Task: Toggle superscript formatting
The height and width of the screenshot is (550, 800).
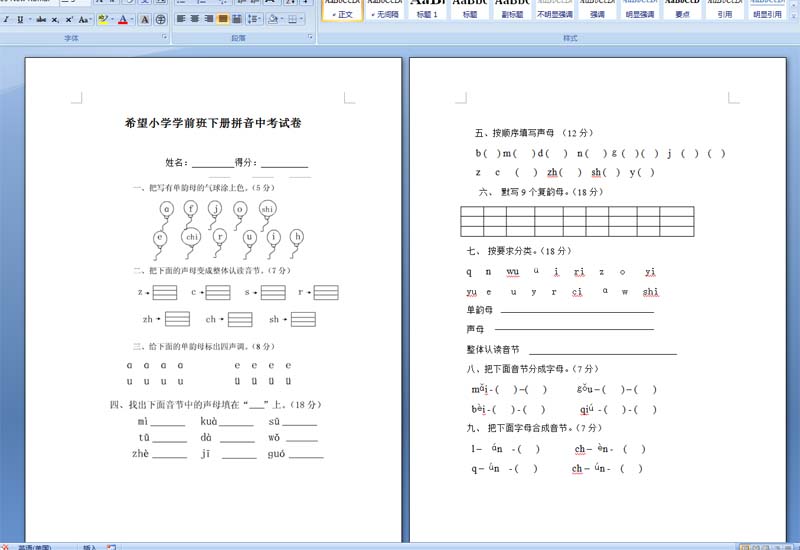Action: pyautogui.click(x=69, y=19)
